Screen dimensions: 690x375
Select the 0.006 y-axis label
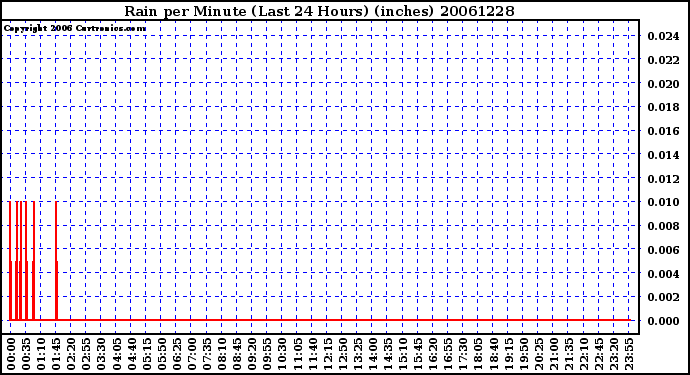663,250
